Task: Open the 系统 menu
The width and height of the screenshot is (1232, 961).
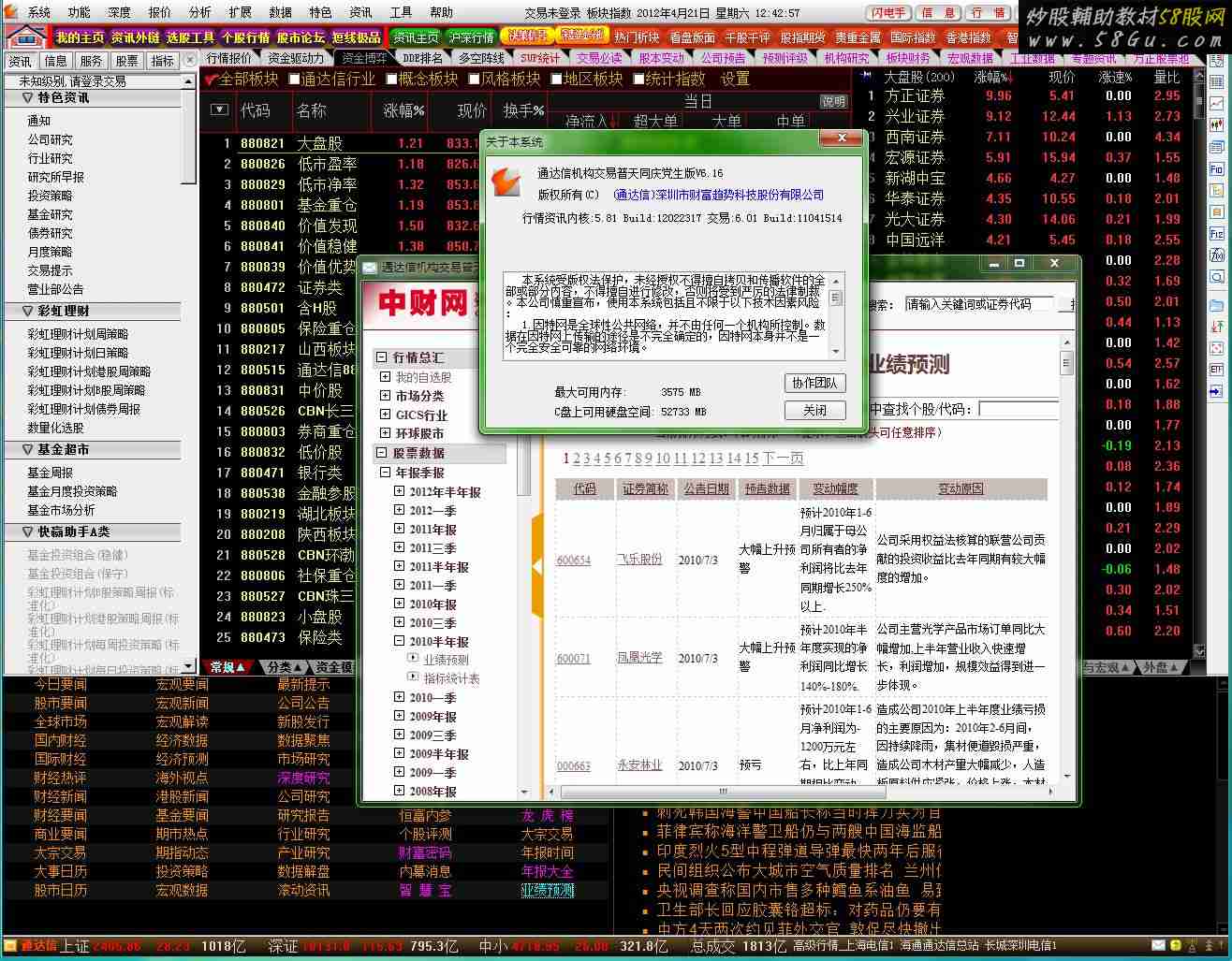Action: click(38, 12)
